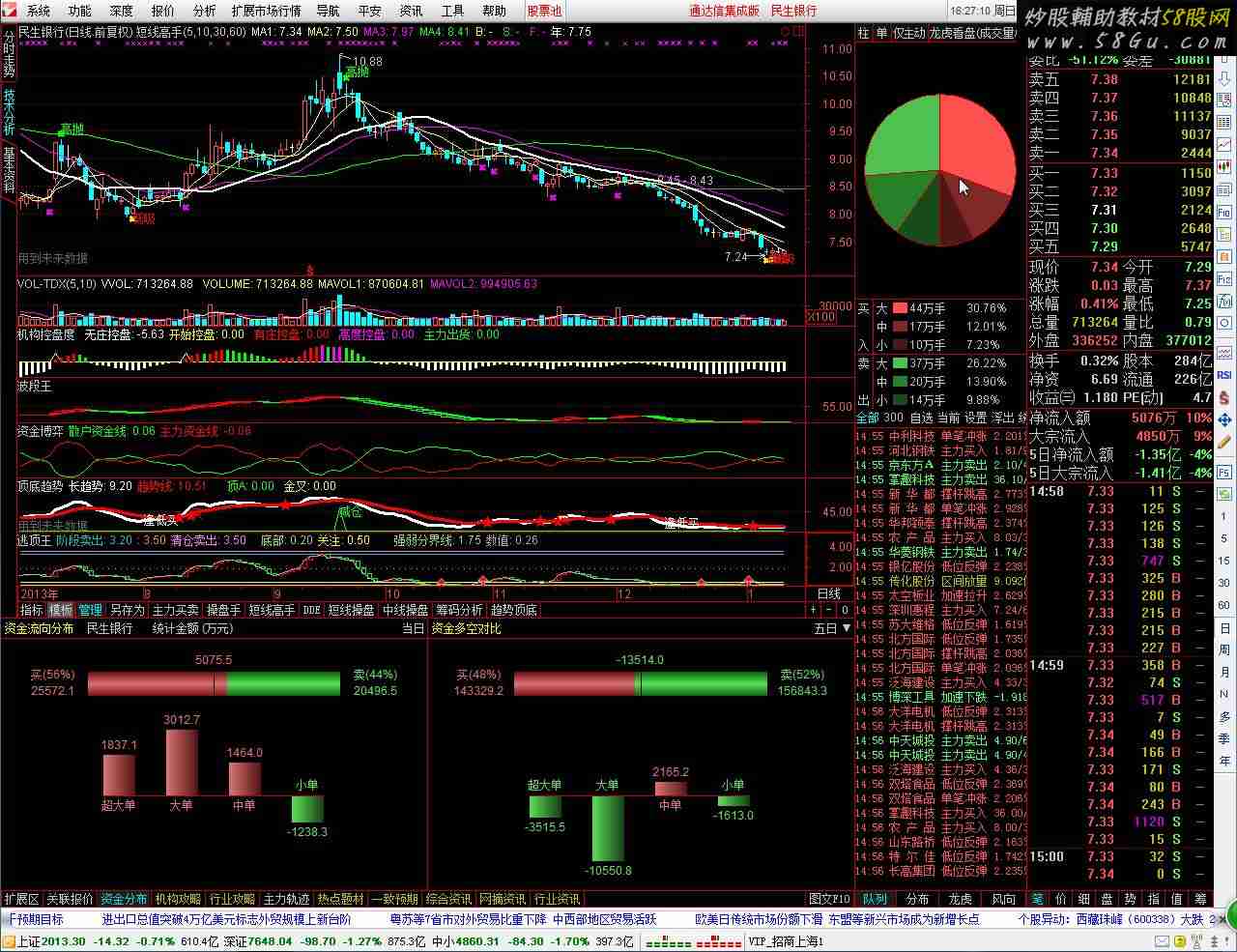Click the yellow notice icon in status bar
Viewport: 1237px width, 952px height.
(1180, 940)
